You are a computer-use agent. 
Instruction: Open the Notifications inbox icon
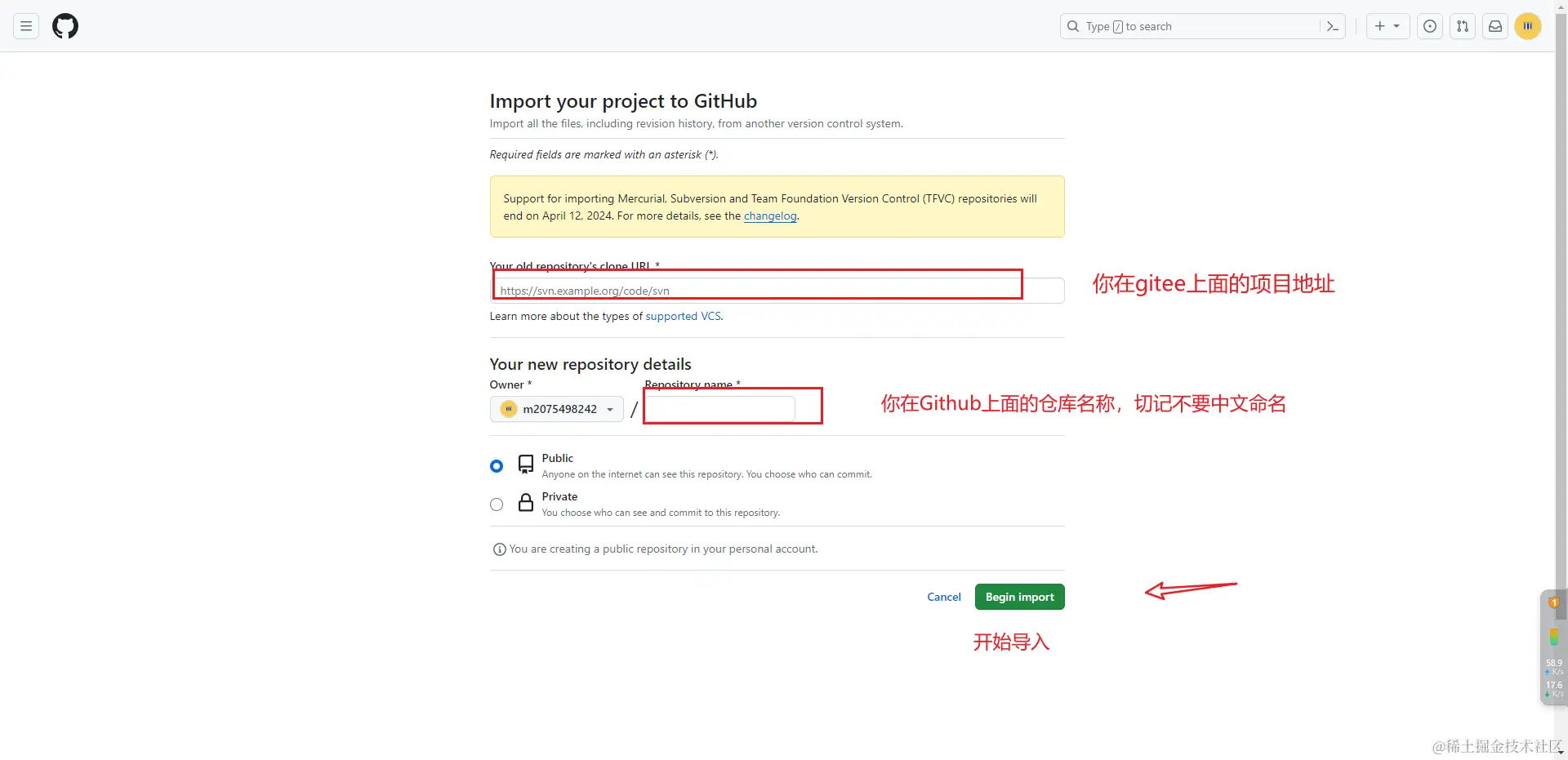coord(1495,26)
